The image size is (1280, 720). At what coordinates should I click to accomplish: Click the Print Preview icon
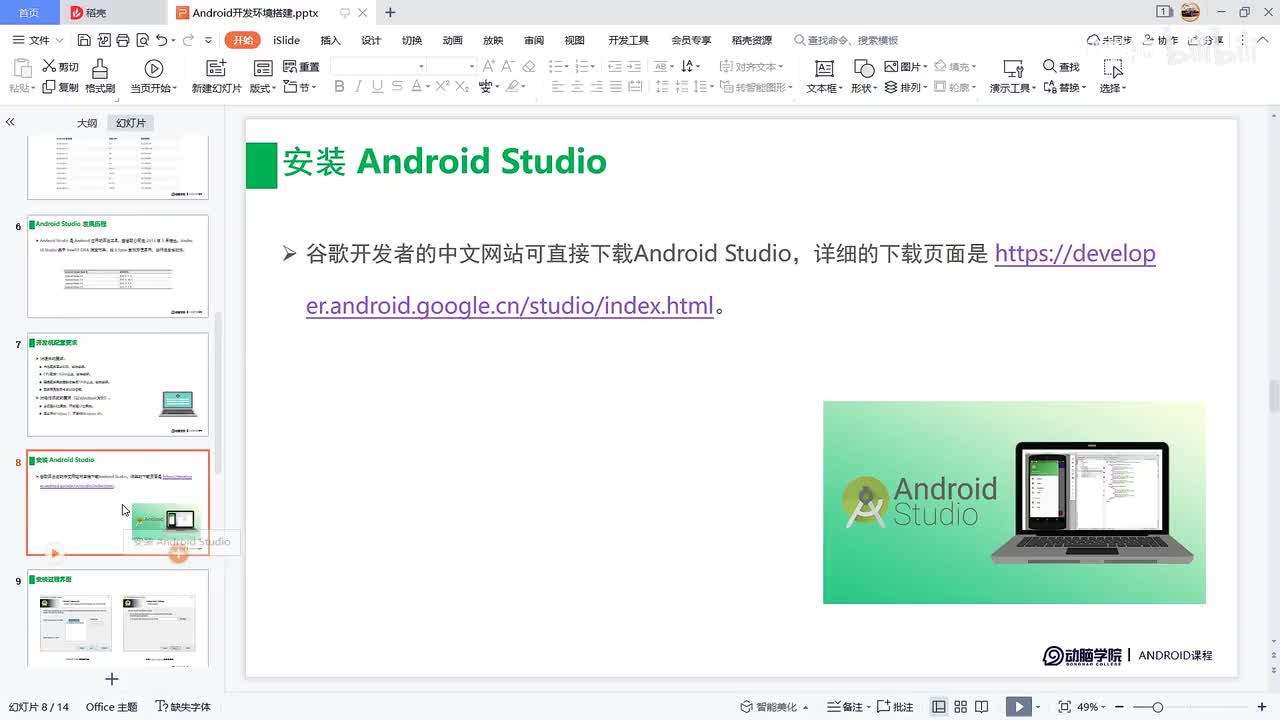(x=141, y=40)
